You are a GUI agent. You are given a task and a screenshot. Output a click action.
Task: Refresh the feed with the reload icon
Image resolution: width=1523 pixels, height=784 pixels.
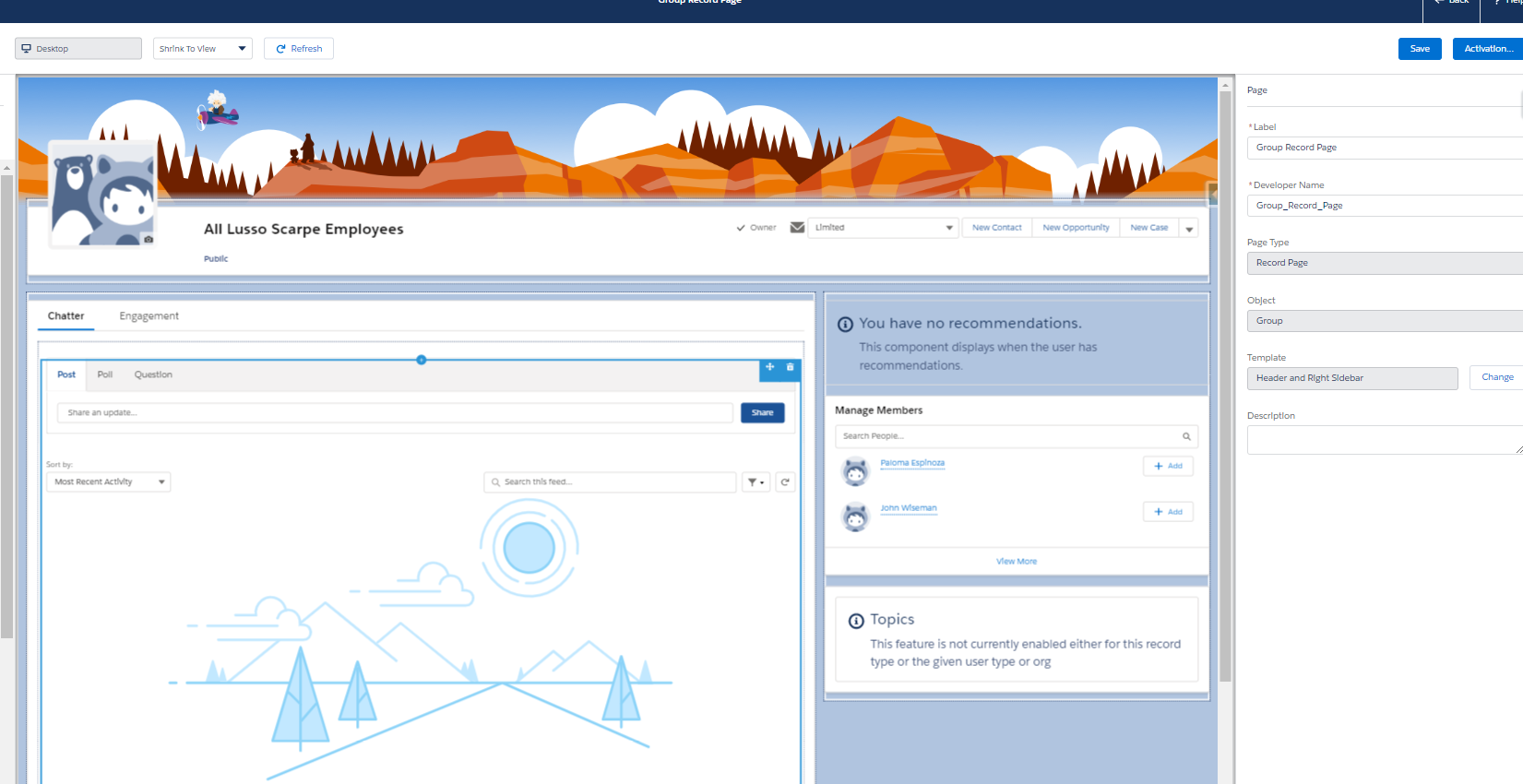click(785, 482)
